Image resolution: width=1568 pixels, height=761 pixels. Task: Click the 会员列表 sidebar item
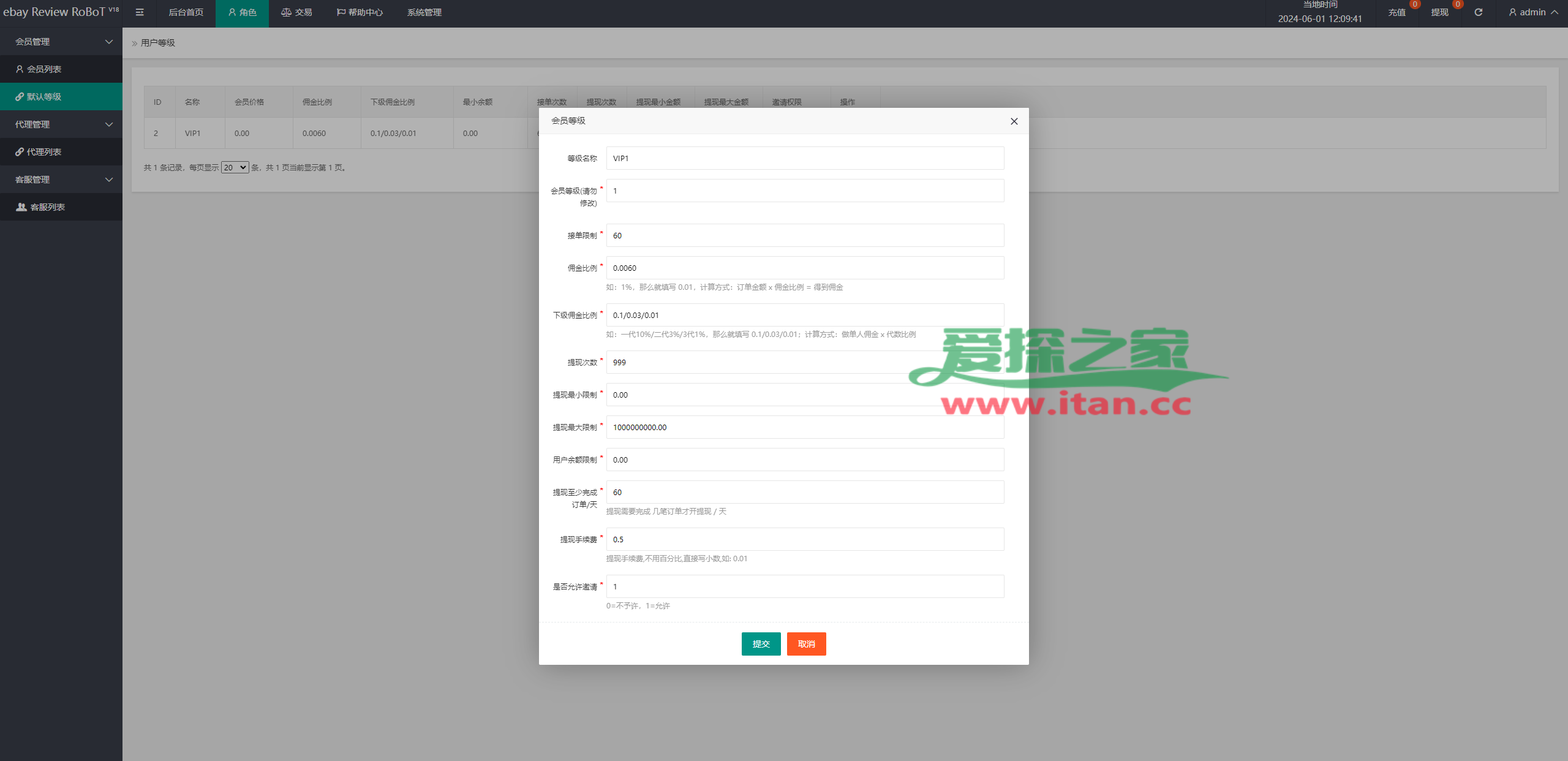coord(61,69)
